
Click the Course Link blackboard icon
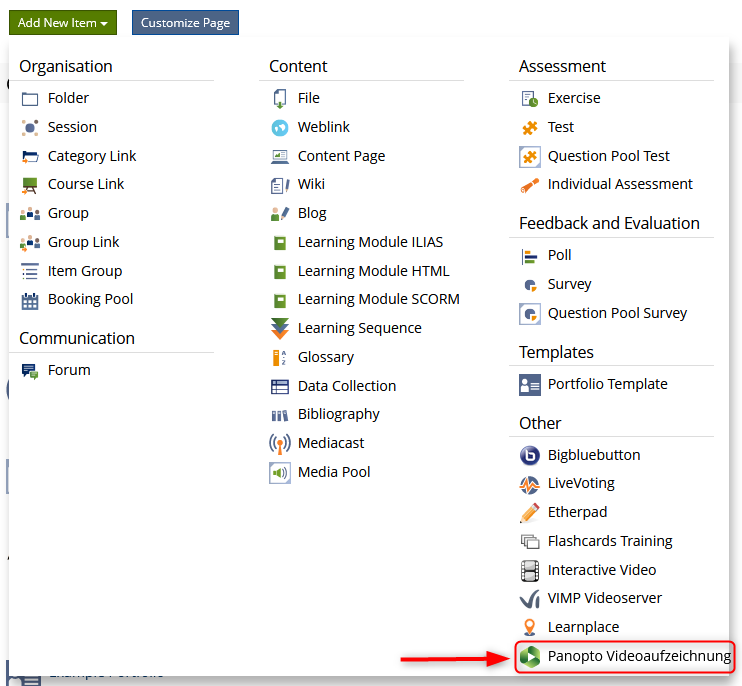click(x=30, y=185)
